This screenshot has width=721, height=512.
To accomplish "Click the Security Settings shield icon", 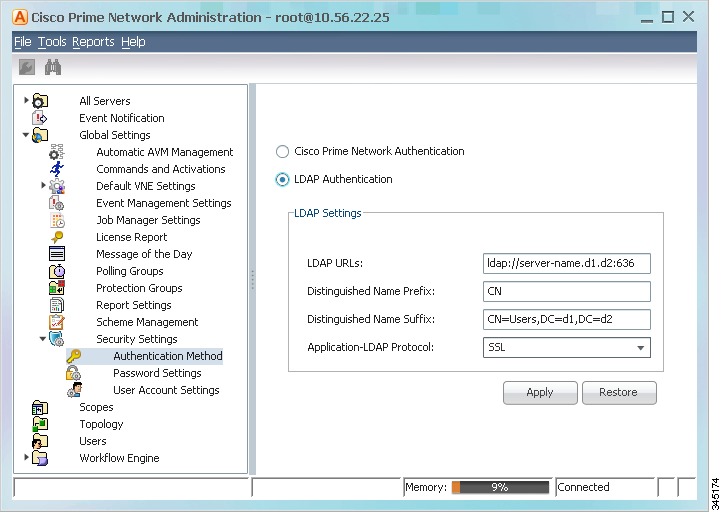I will [x=57, y=339].
